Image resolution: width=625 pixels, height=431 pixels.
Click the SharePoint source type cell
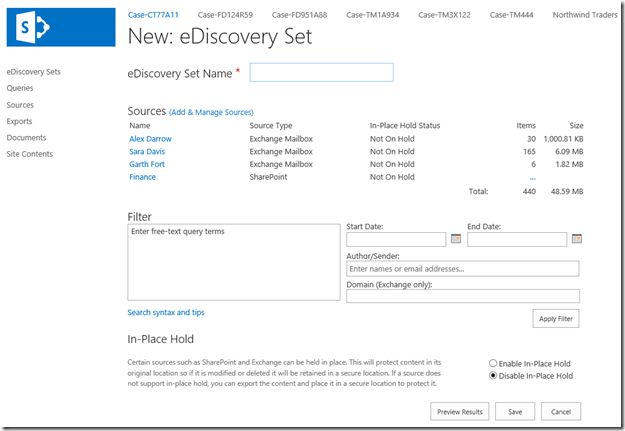268,177
